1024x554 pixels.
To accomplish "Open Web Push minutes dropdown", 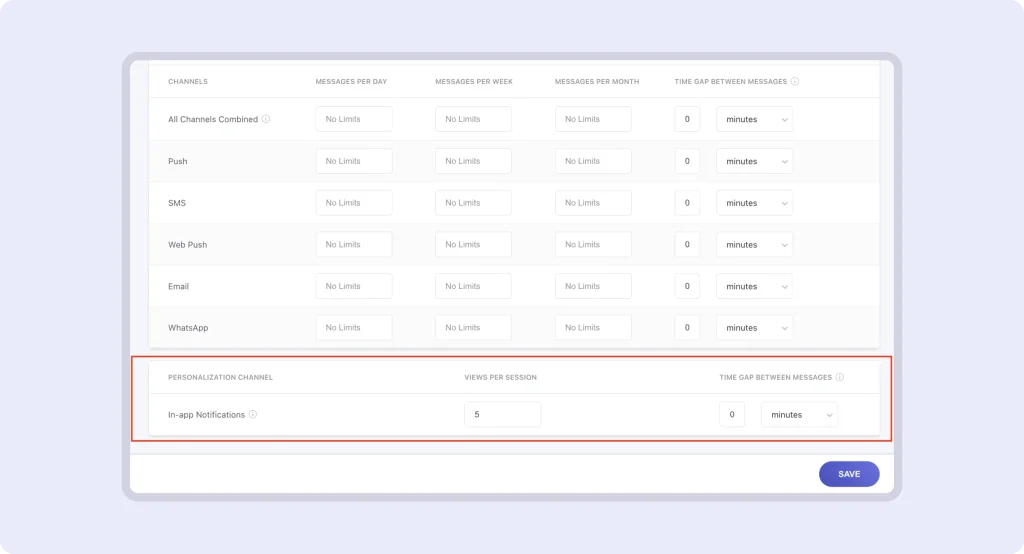I will pos(754,244).
